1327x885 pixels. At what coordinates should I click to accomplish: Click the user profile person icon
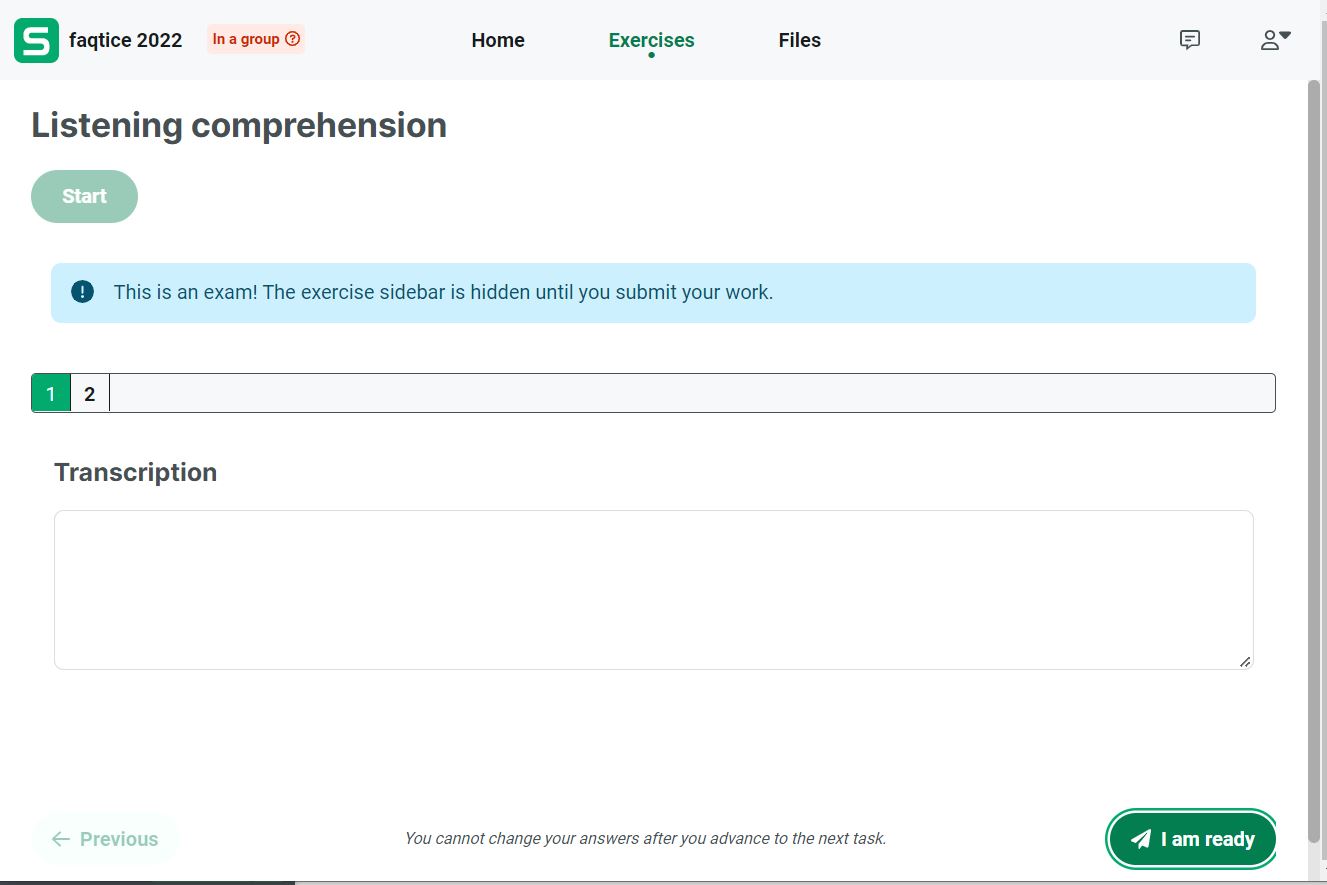pos(1269,40)
